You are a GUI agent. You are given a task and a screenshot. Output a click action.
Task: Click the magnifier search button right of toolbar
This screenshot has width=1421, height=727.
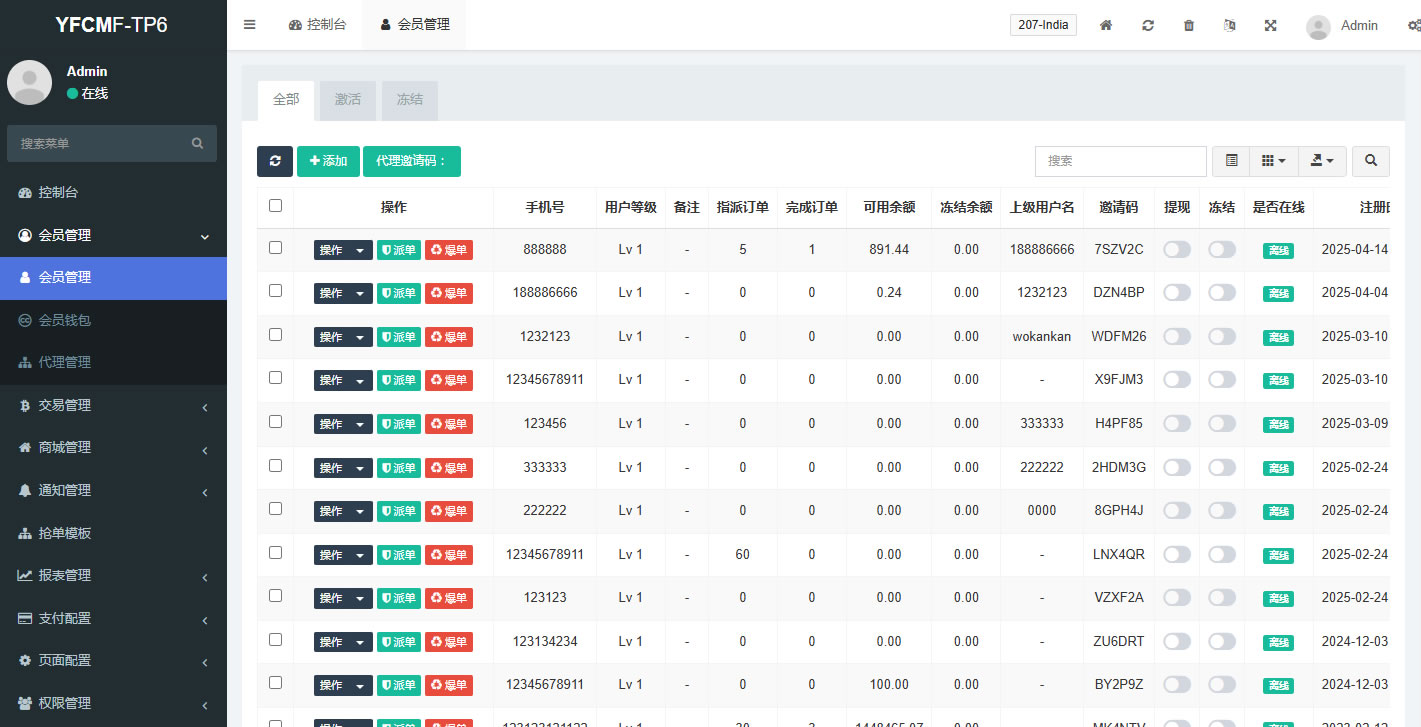[x=1371, y=161]
